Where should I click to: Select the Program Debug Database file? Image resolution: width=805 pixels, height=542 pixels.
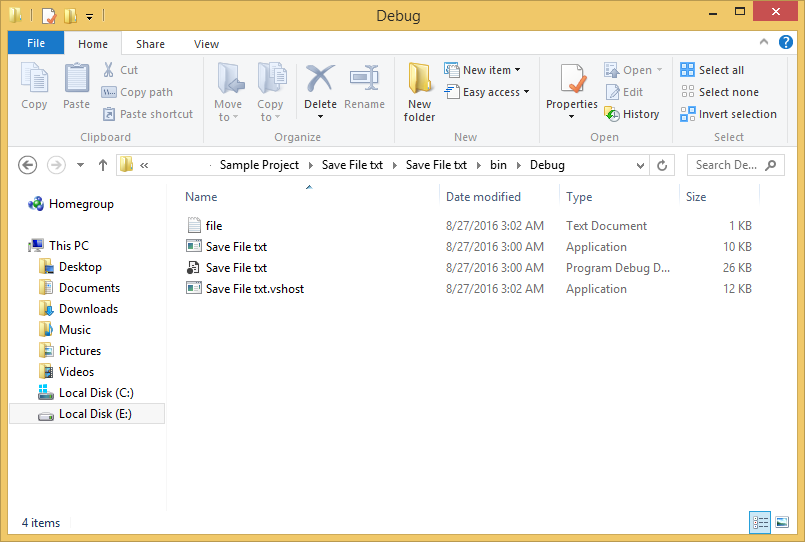(x=469, y=268)
